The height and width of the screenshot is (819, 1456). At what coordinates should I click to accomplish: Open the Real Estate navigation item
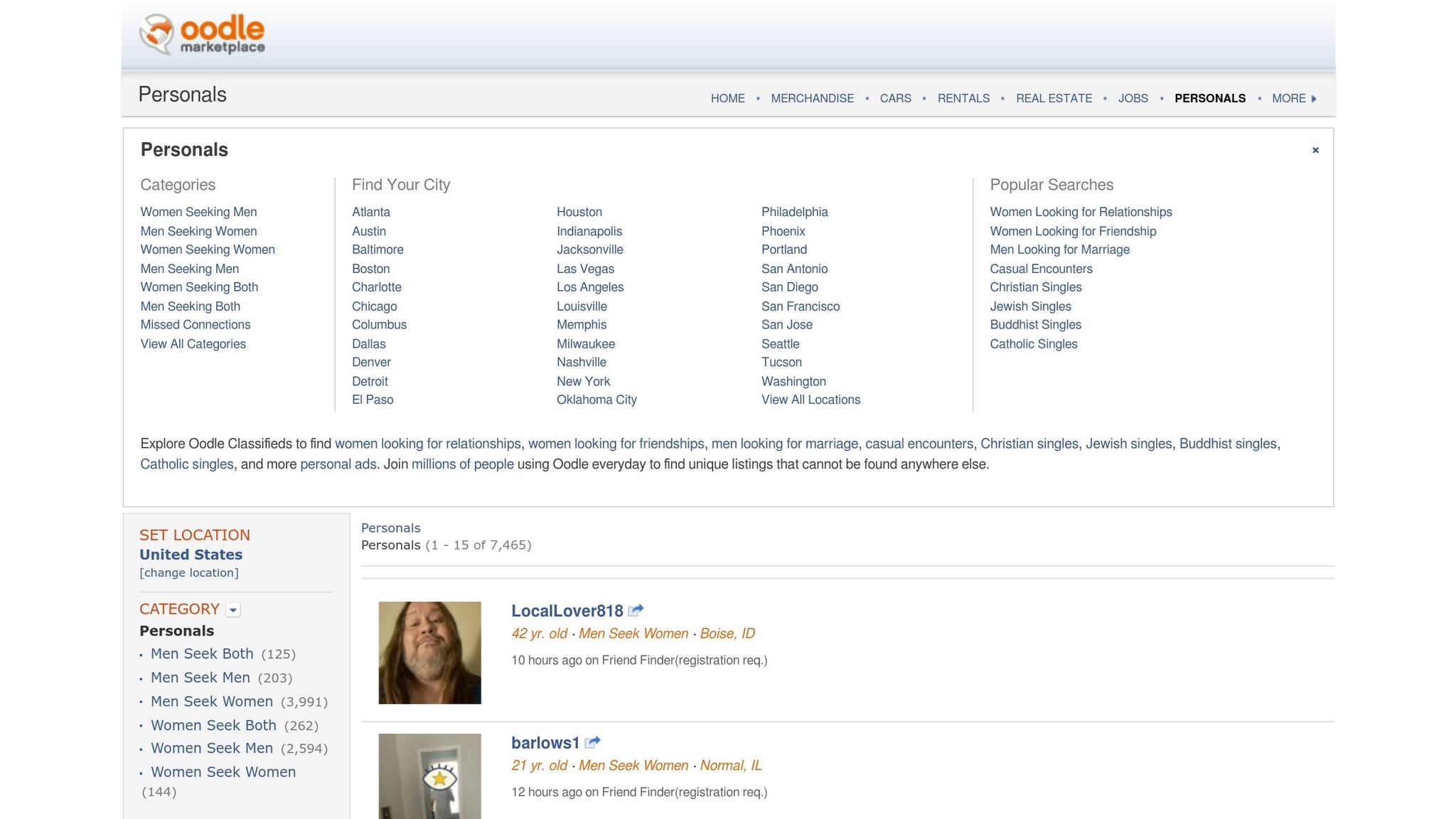(1054, 99)
